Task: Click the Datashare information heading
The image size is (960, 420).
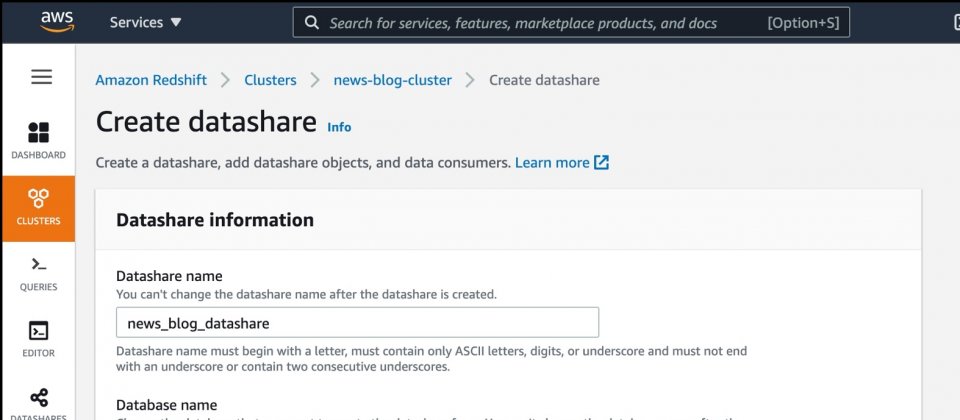Action: pyautogui.click(x=215, y=220)
